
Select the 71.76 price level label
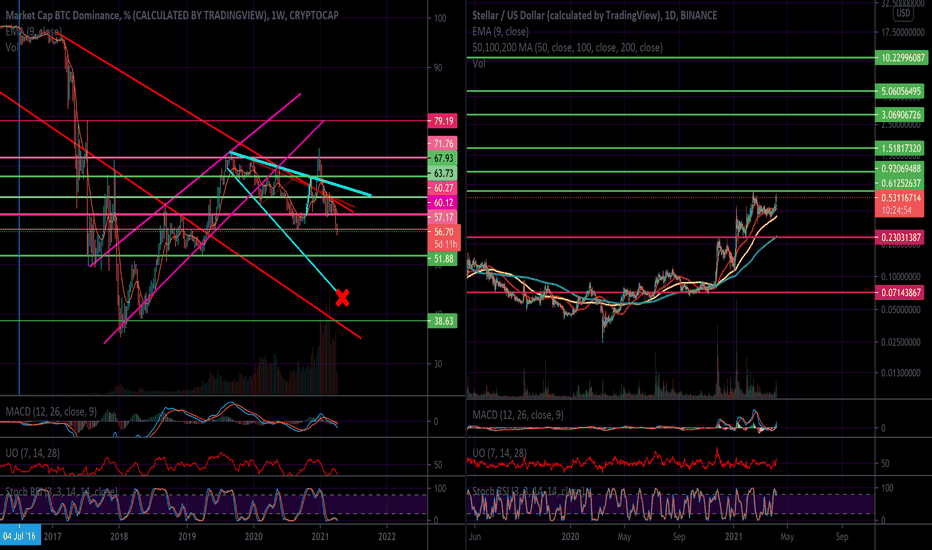click(443, 143)
